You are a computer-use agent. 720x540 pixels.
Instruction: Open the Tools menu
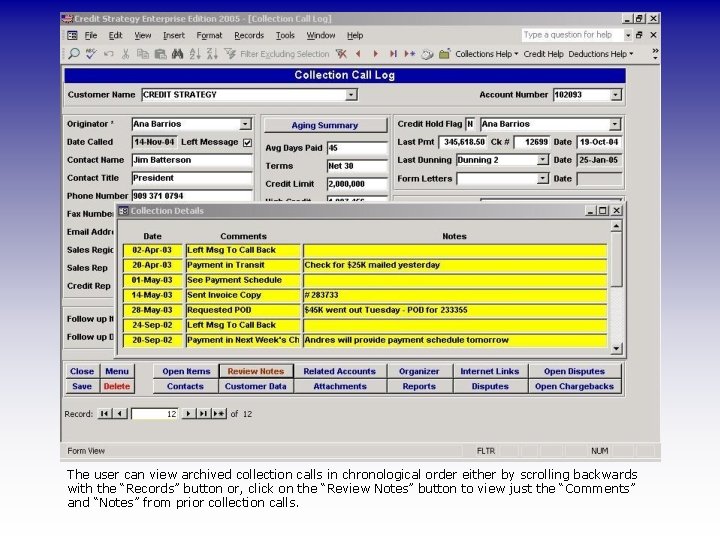point(285,35)
